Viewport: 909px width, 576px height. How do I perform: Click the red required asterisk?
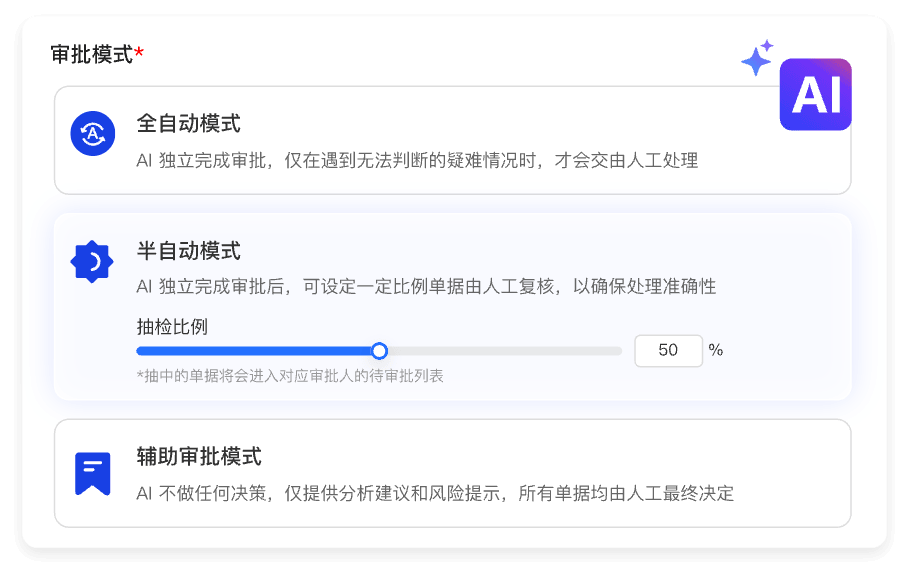[x=139, y=53]
